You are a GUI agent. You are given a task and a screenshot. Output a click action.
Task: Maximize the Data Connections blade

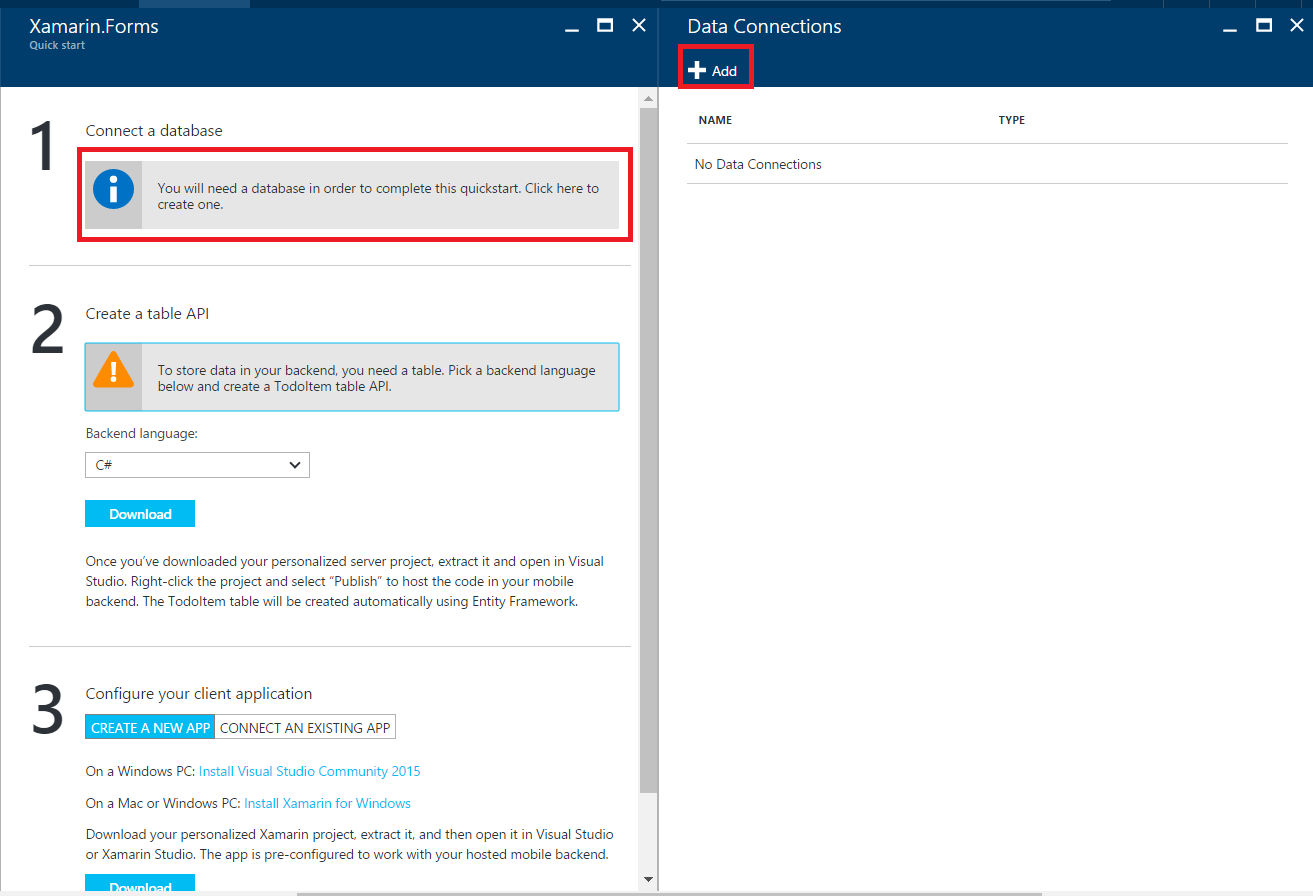[1264, 26]
